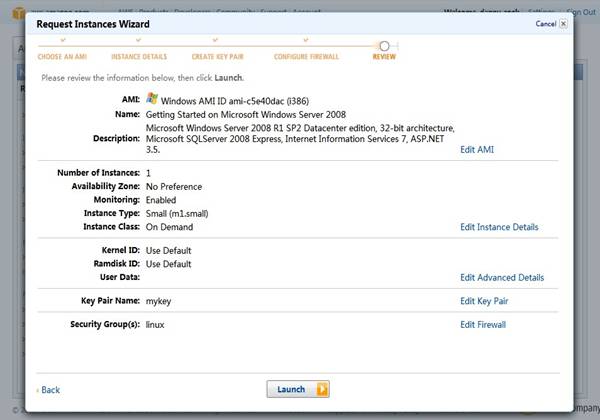Click Edit Instance Details link
The image size is (600, 420).
pos(498,227)
